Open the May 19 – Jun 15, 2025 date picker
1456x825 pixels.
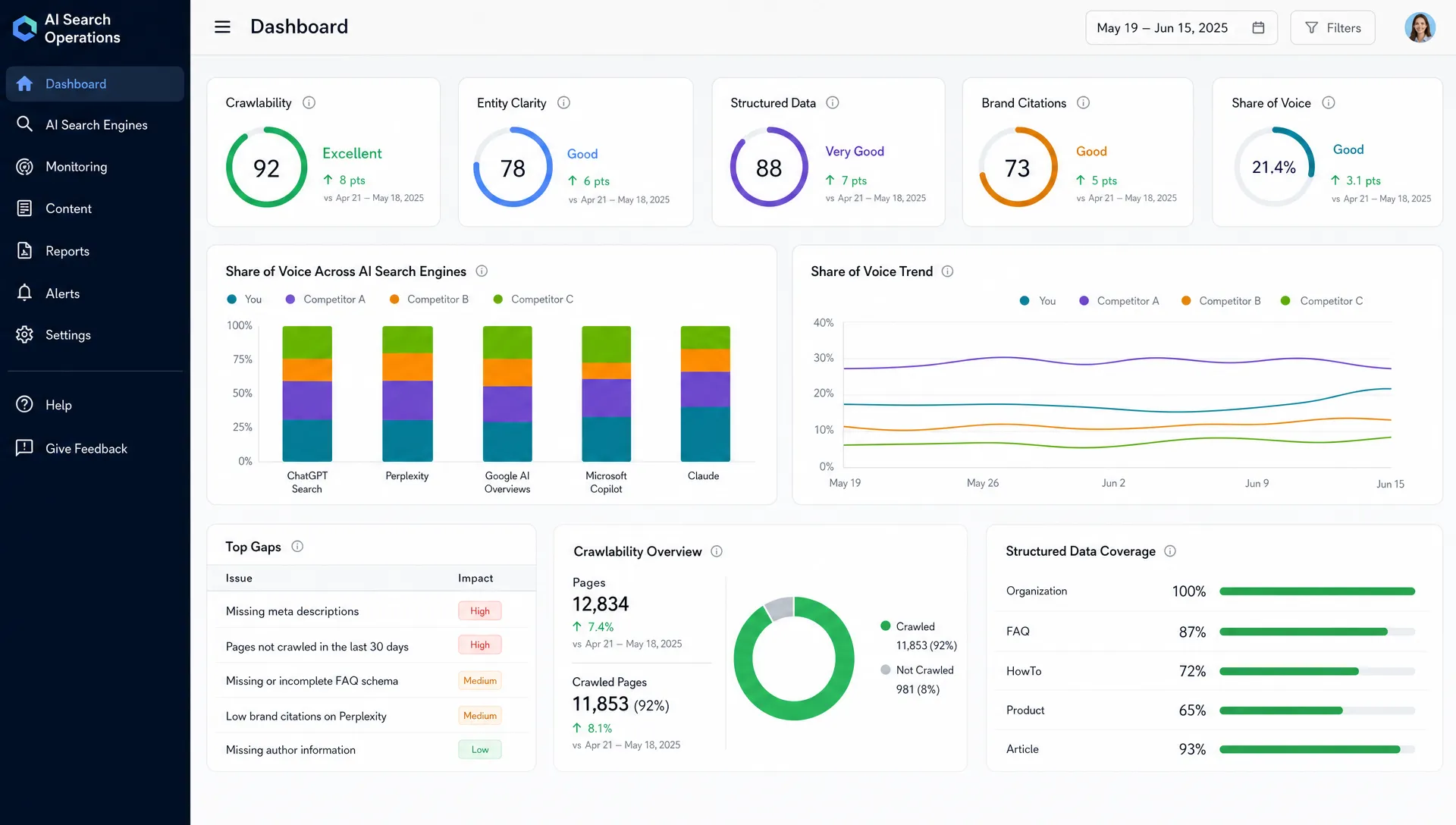(x=1181, y=27)
